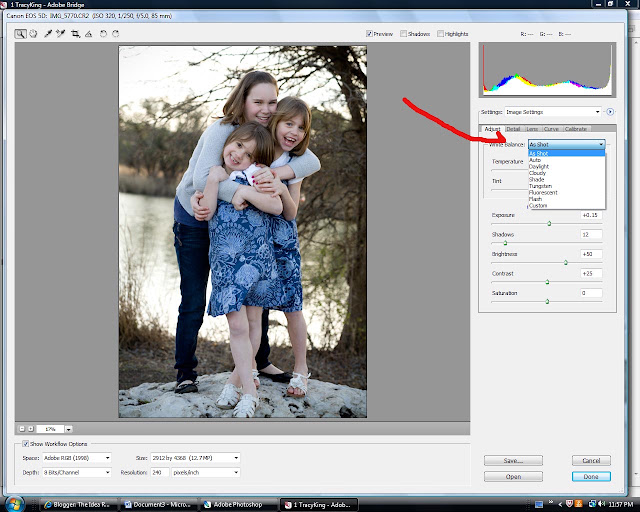Uncheck Show Workflow Options
The height and width of the screenshot is (512, 640).
pos(25,444)
